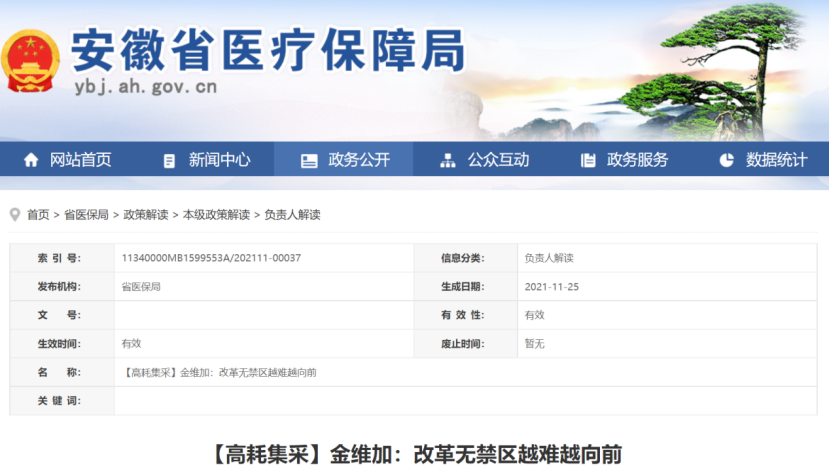The width and height of the screenshot is (830, 467).
Task: Click the 数据统计 pie chart icon
Action: 726,160
